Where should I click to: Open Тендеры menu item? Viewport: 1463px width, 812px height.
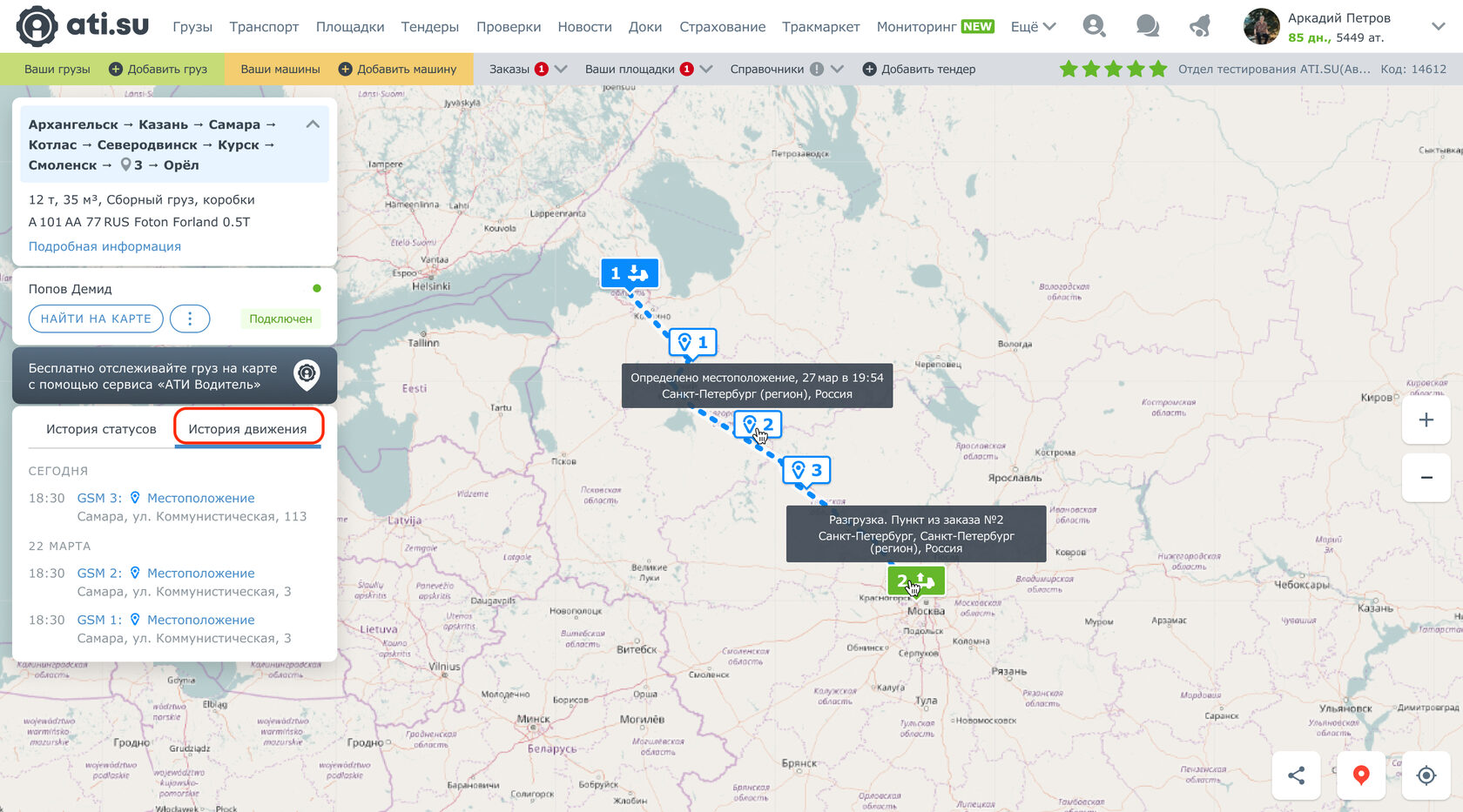[x=430, y=27]
